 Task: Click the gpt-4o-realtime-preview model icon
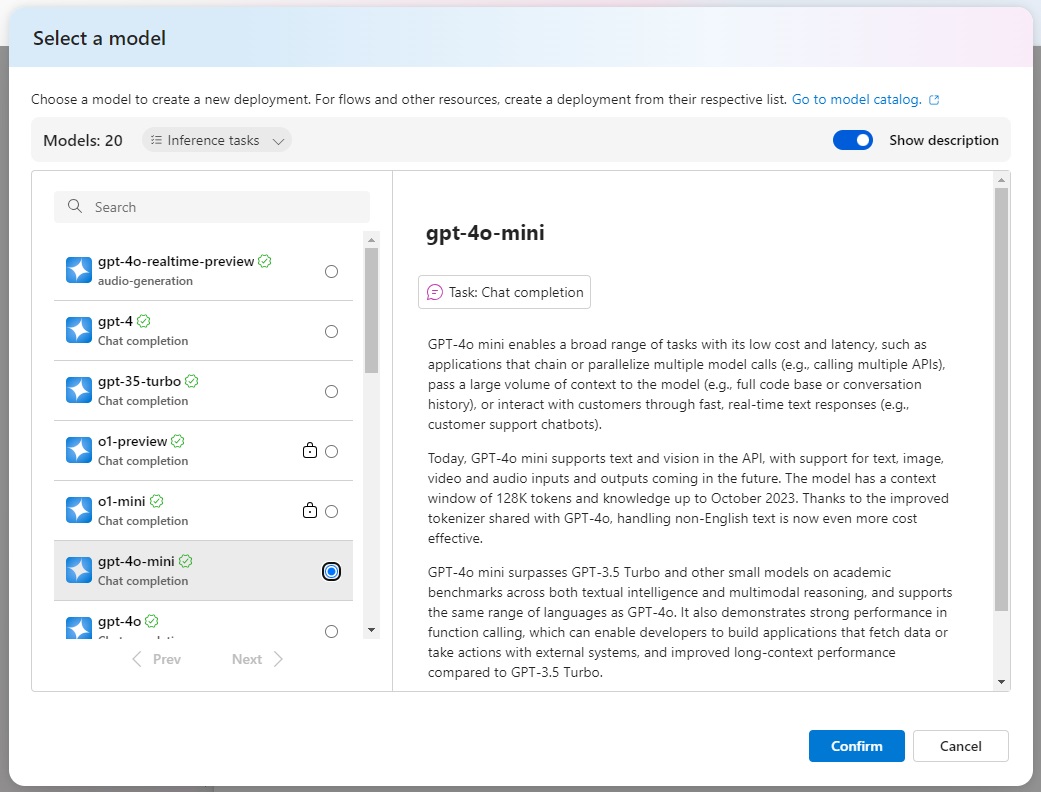pos(79,271)
